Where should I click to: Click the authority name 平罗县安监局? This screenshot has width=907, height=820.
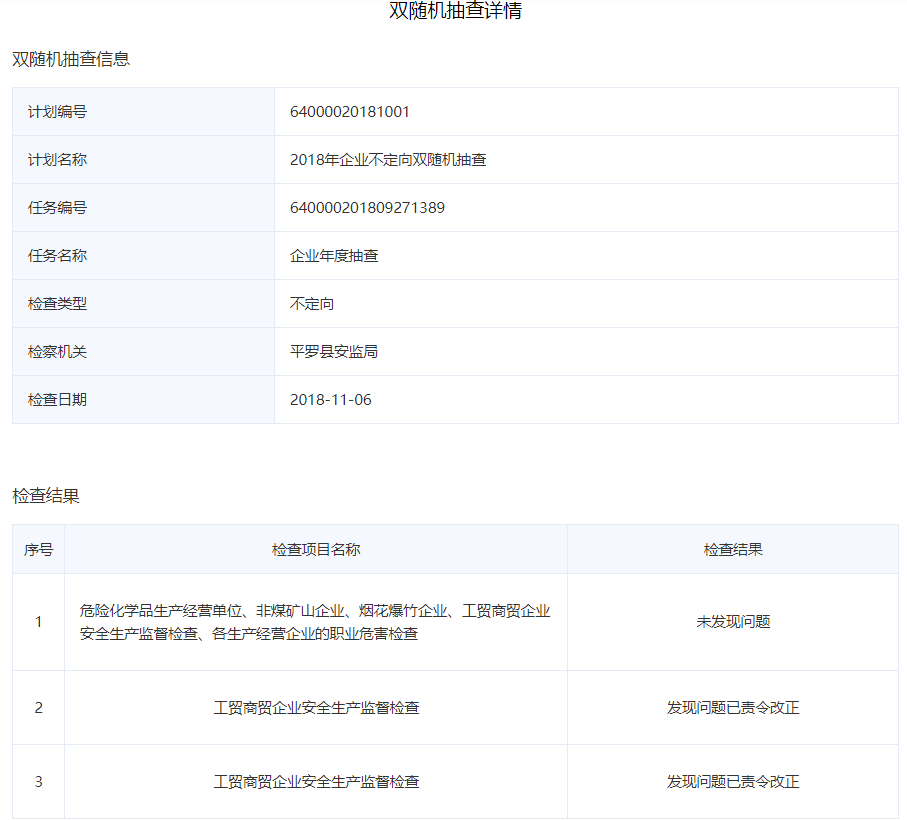click(x=334, y=352)
